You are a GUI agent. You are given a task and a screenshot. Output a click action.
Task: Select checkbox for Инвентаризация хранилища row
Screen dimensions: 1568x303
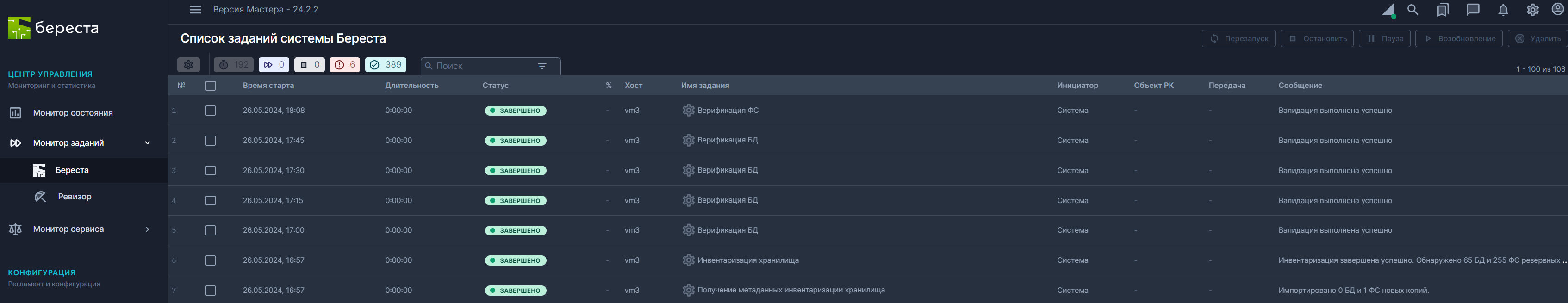(211, 260)
